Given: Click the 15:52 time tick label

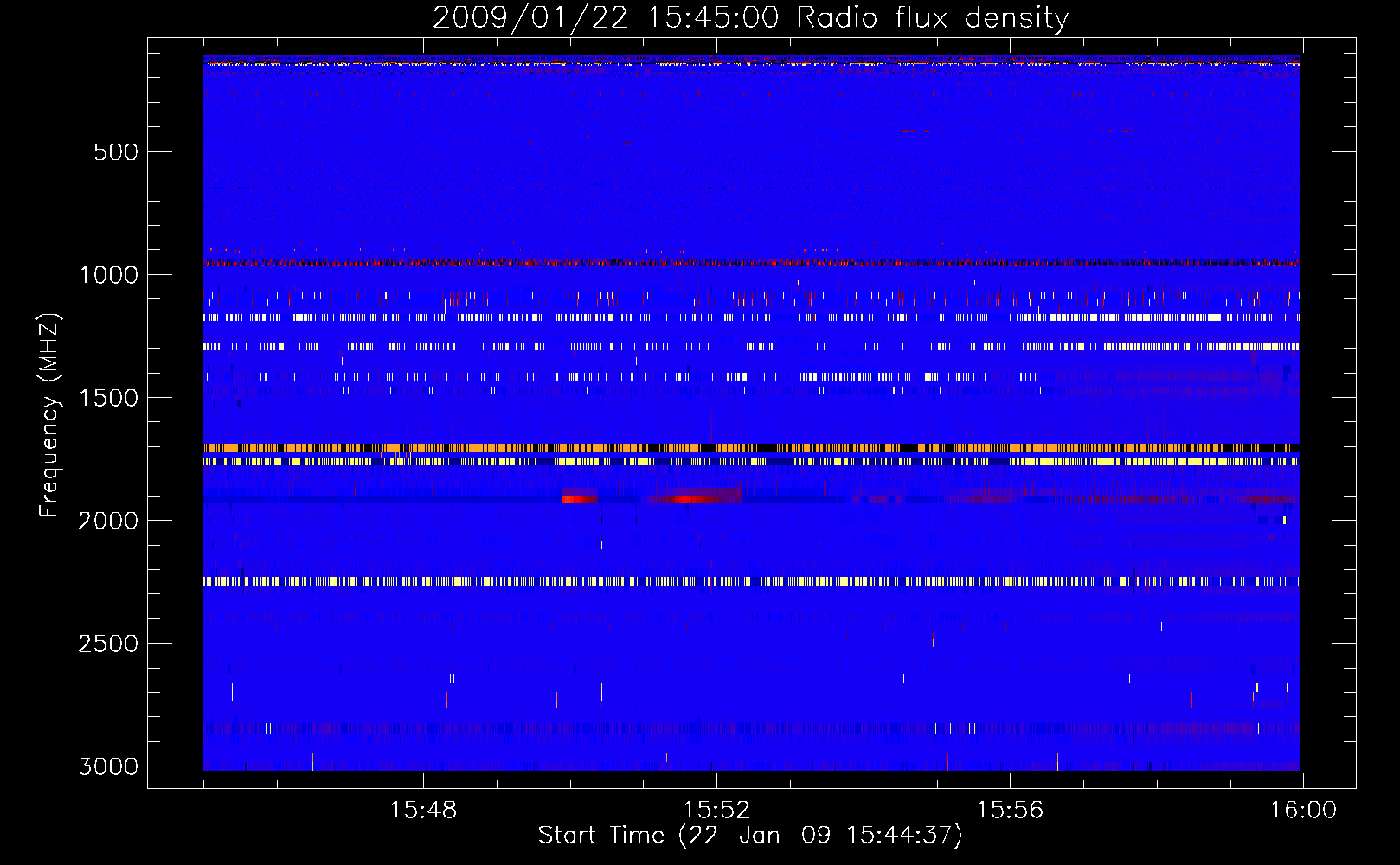Looking at the screenshot, I should (x=716, y=811).
